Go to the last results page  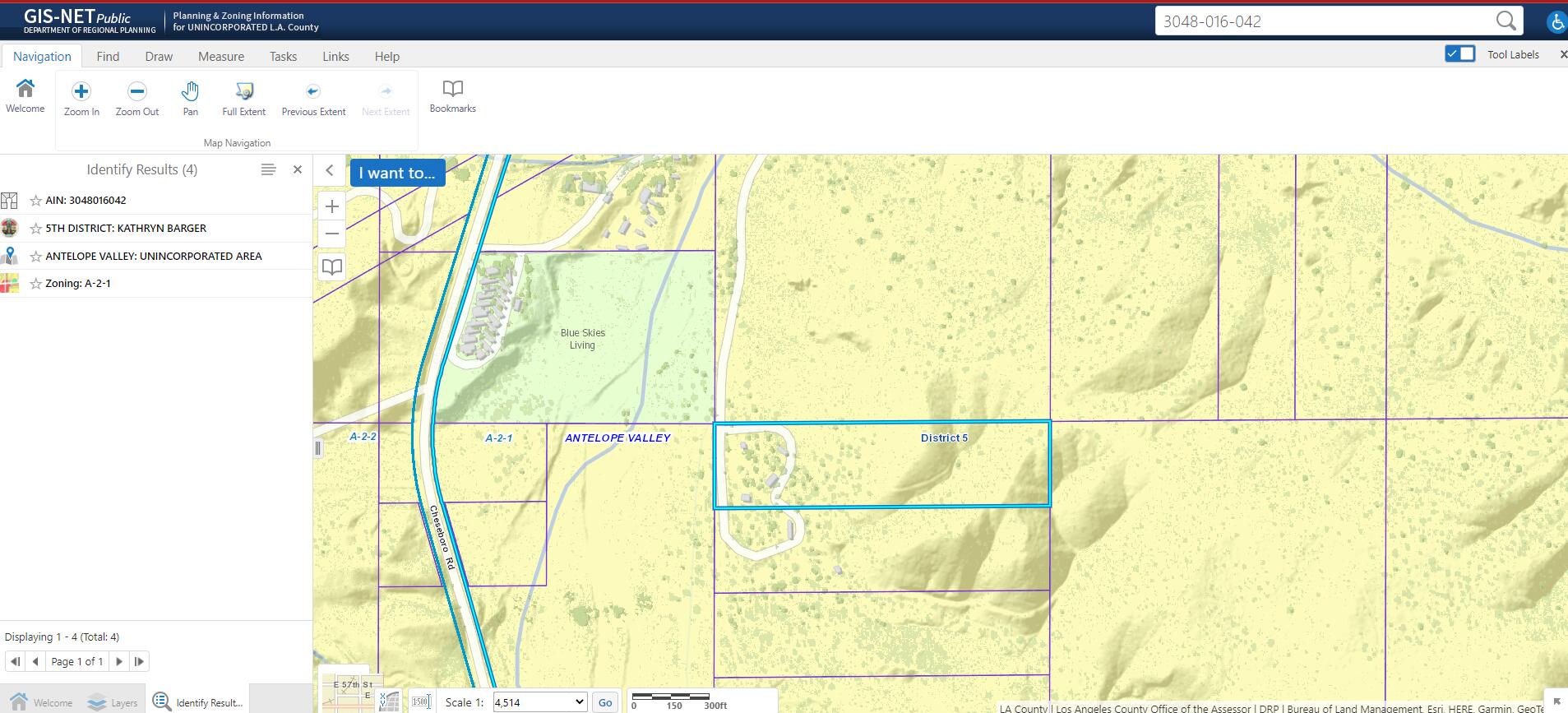pos(139,661)
